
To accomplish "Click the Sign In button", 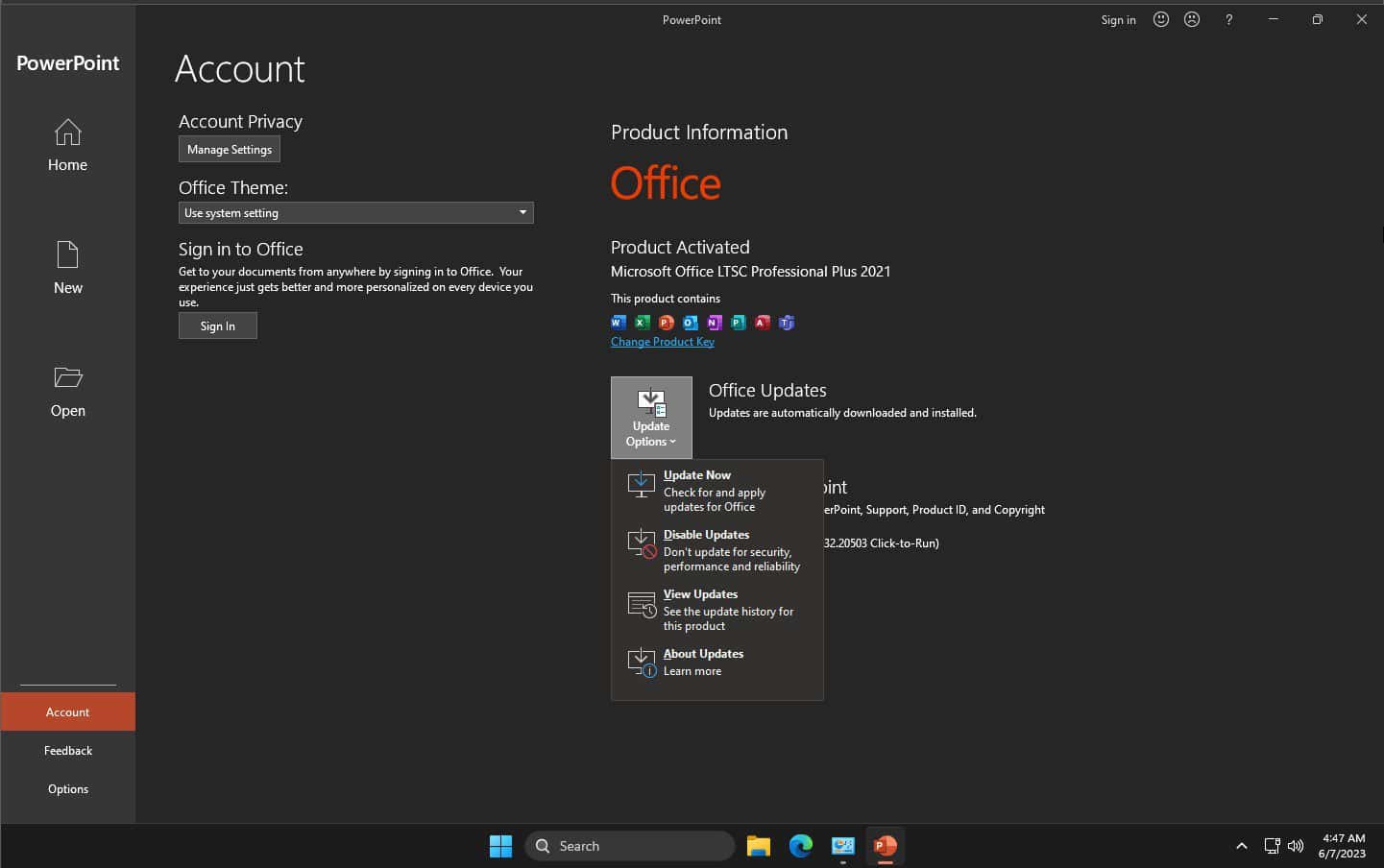I will tap(218, 326).
